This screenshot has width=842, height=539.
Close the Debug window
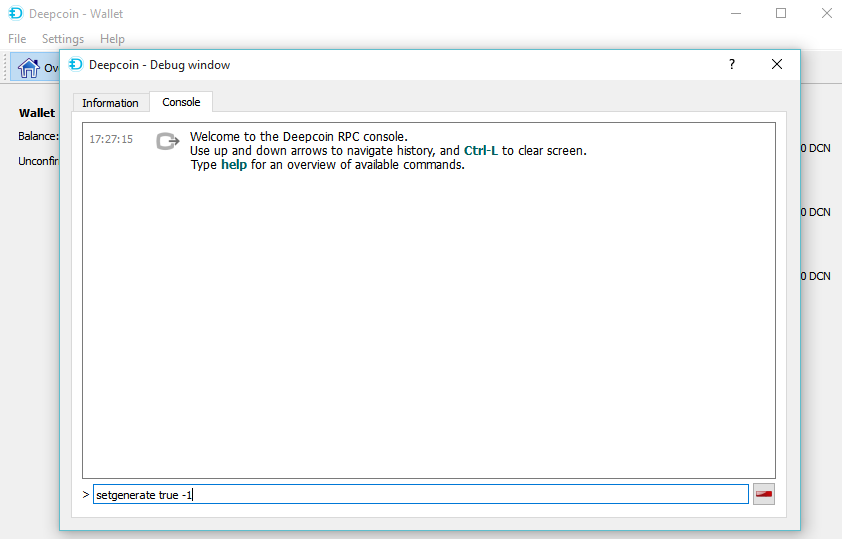[x=776, y=64]
